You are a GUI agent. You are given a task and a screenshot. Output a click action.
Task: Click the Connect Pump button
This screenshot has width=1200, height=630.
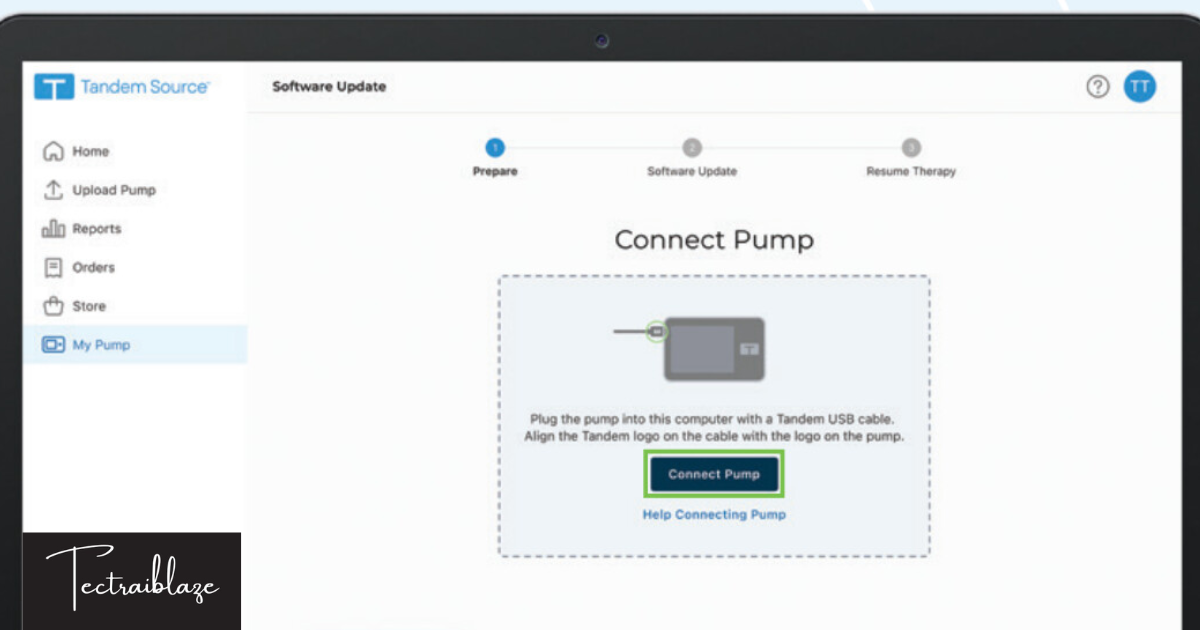[x=714, y=474]
